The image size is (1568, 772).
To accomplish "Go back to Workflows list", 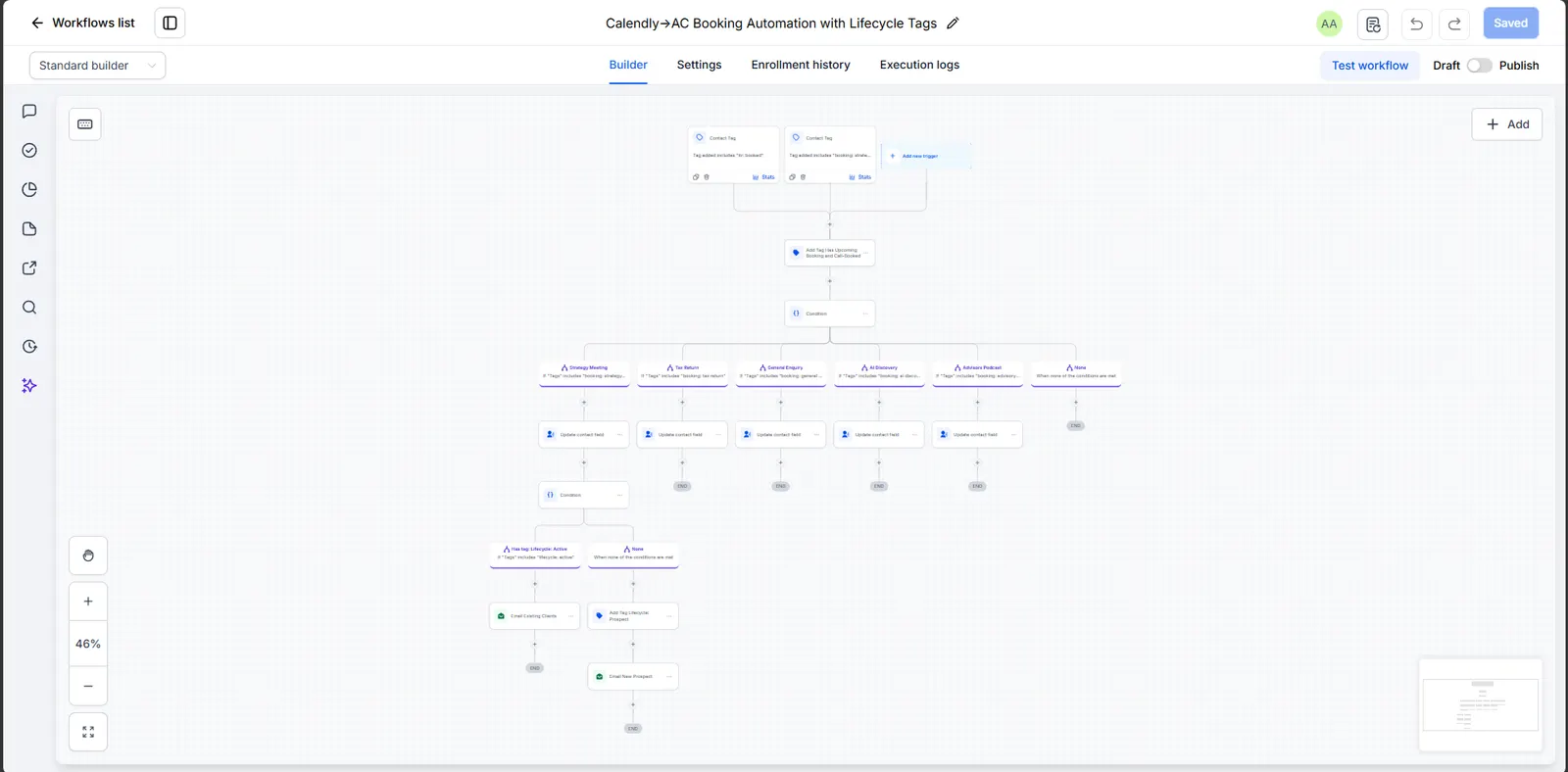I will (x=82, y=23).
